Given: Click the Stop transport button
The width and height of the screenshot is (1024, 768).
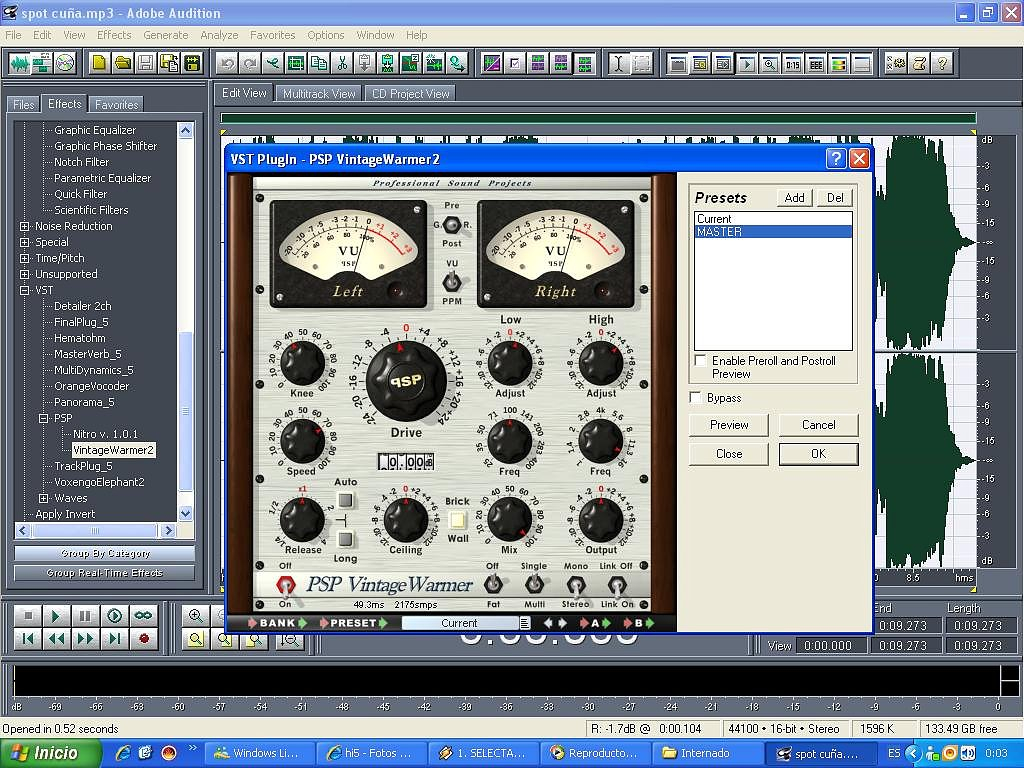Looking at the screenshot, I should (x=28, y=616).
